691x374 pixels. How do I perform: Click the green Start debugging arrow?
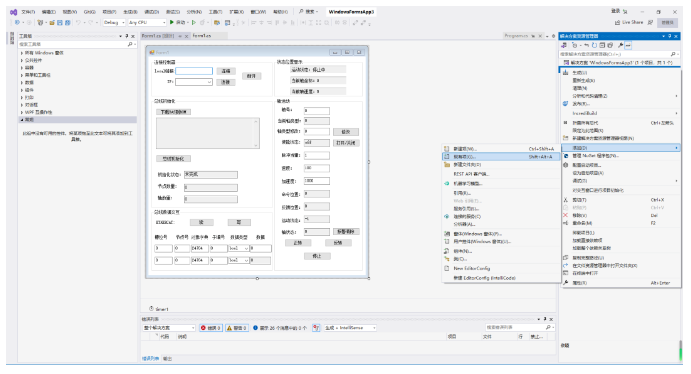click(172, 22)
